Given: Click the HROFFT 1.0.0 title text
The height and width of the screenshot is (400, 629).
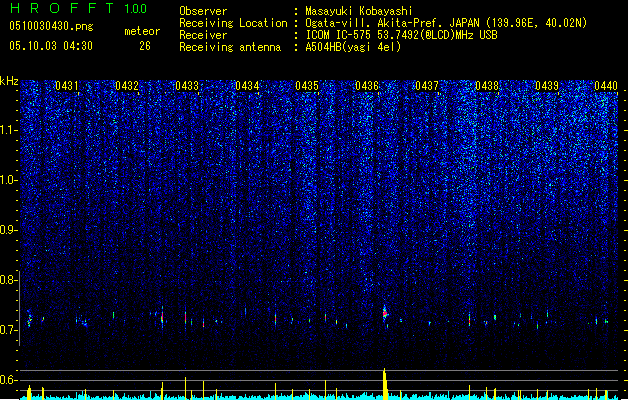Looking at the screenshot, I should click(x=78, y=8).
